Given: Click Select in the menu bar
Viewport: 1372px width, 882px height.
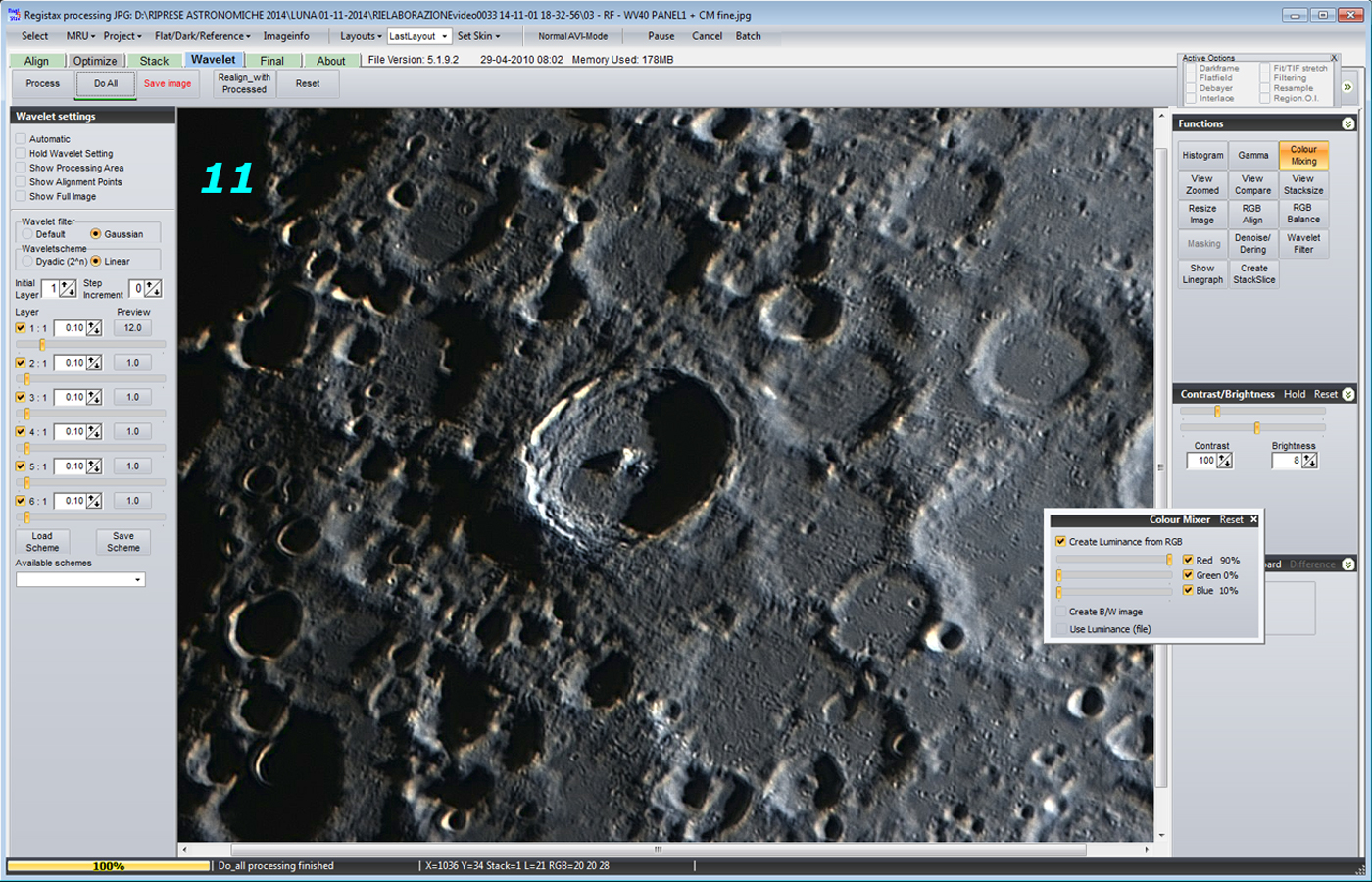Looking at the screenshot, I should pyautogui.click(x=34, y=36).
